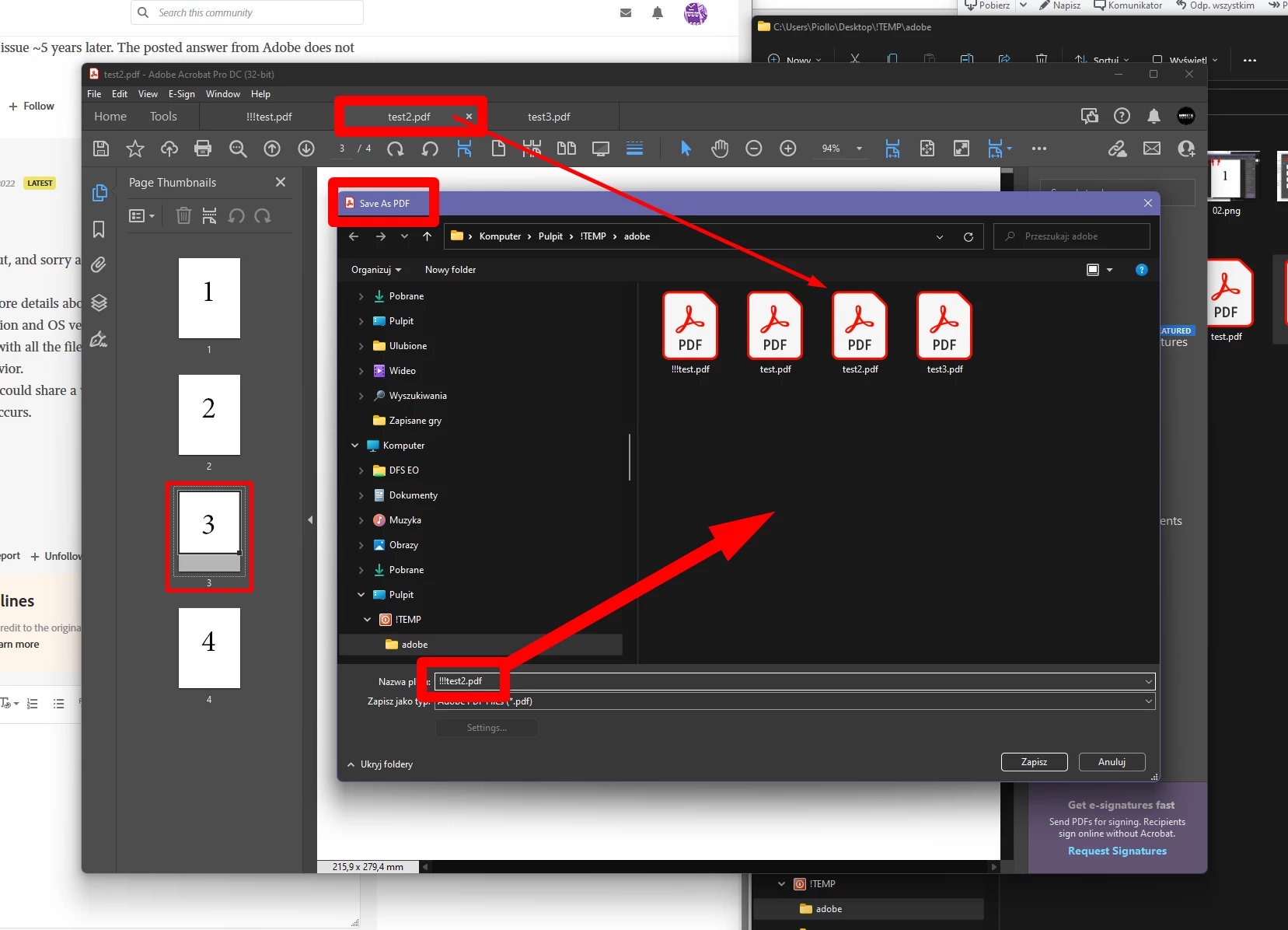The width and height of the screenshot is (1288, 930).
Task: Open the Organizuj dropdown menu
Action: click(376, 270)
